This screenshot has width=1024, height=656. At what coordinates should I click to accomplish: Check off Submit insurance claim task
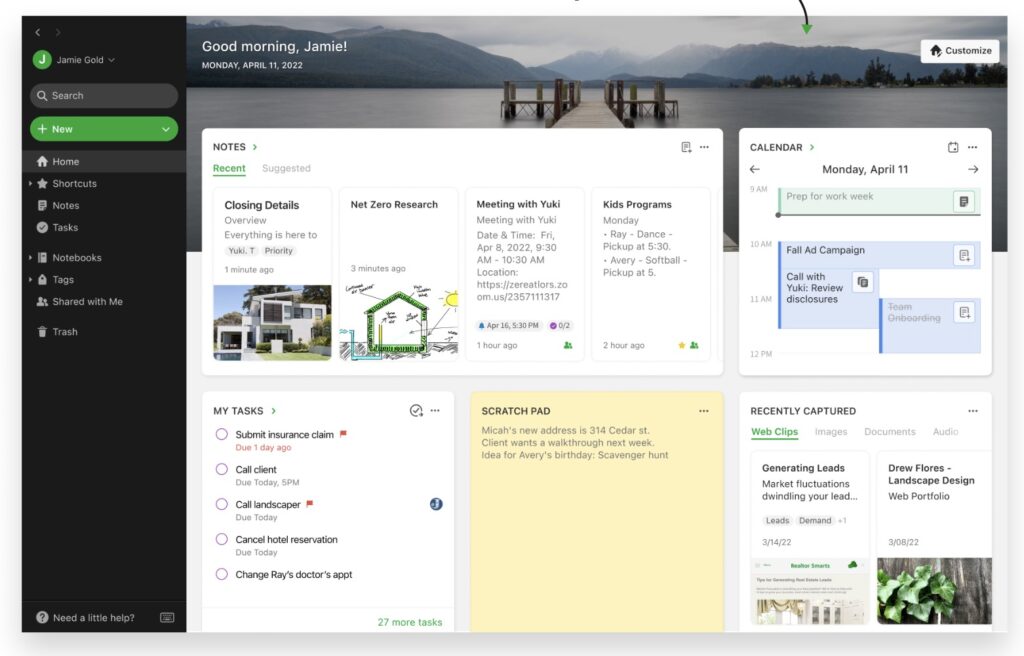coord(221,434)
